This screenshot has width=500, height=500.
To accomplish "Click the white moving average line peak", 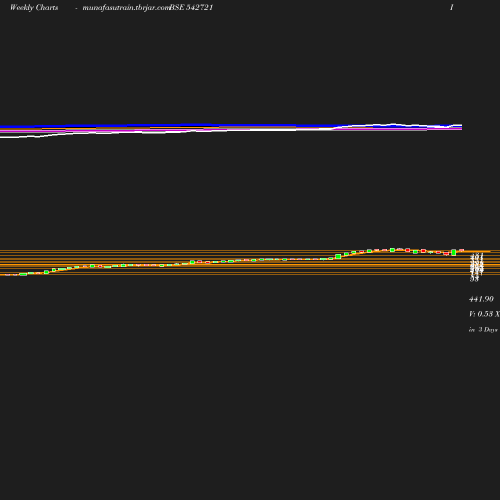I will click(393, 124).
